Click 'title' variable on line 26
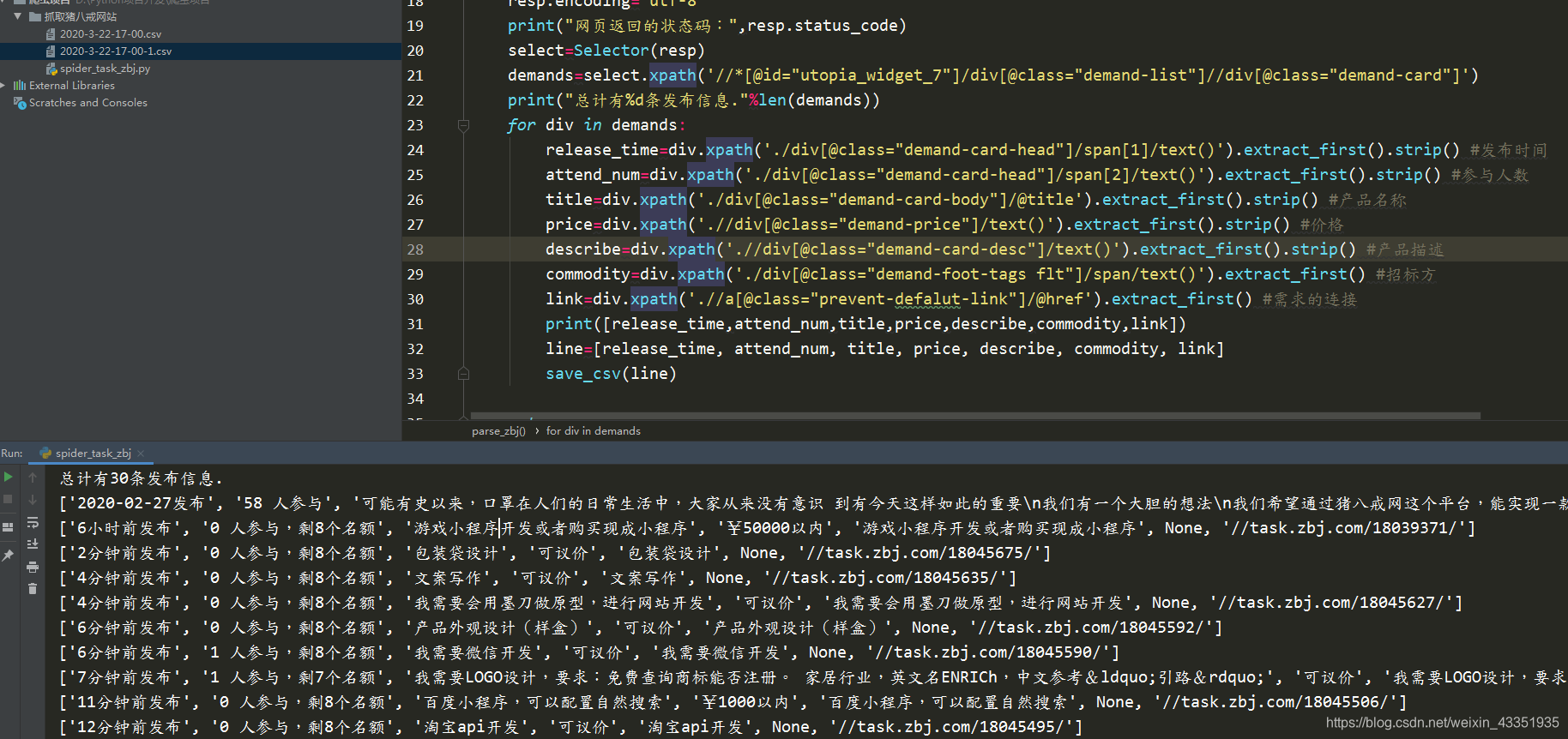1568x739 pixels. (569, 200)
